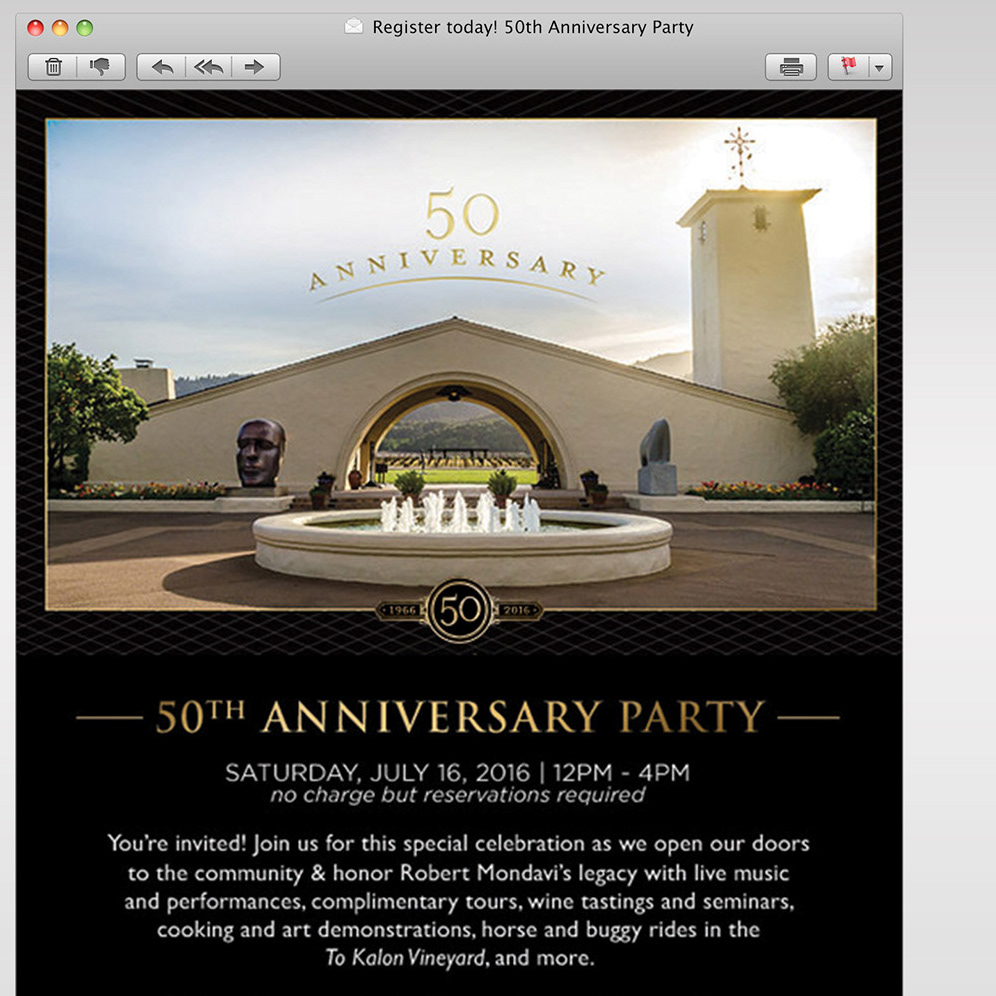
Task: Click the '50TH ANNIVERSARY PARTY' heading
Action: click(459, 717)
